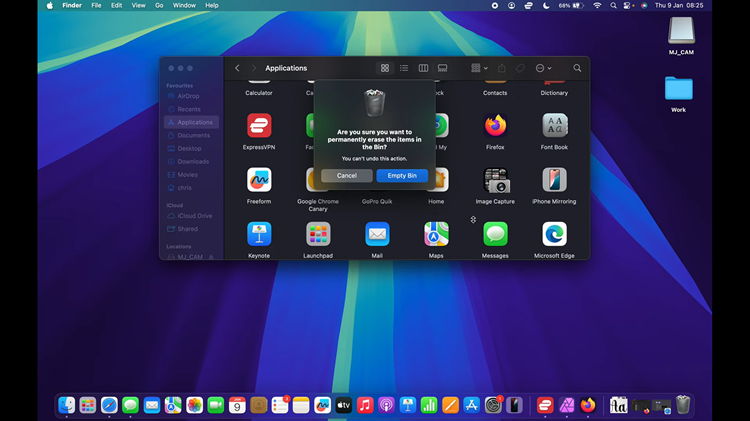Open the Apple menu
This screenshot has height=421, width=750.
[x=50, y=5]
